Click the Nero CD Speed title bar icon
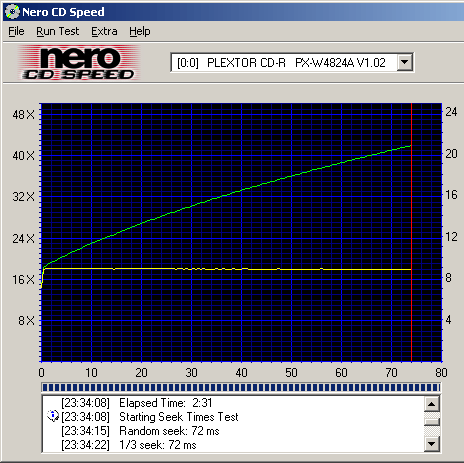 (12, 12)
